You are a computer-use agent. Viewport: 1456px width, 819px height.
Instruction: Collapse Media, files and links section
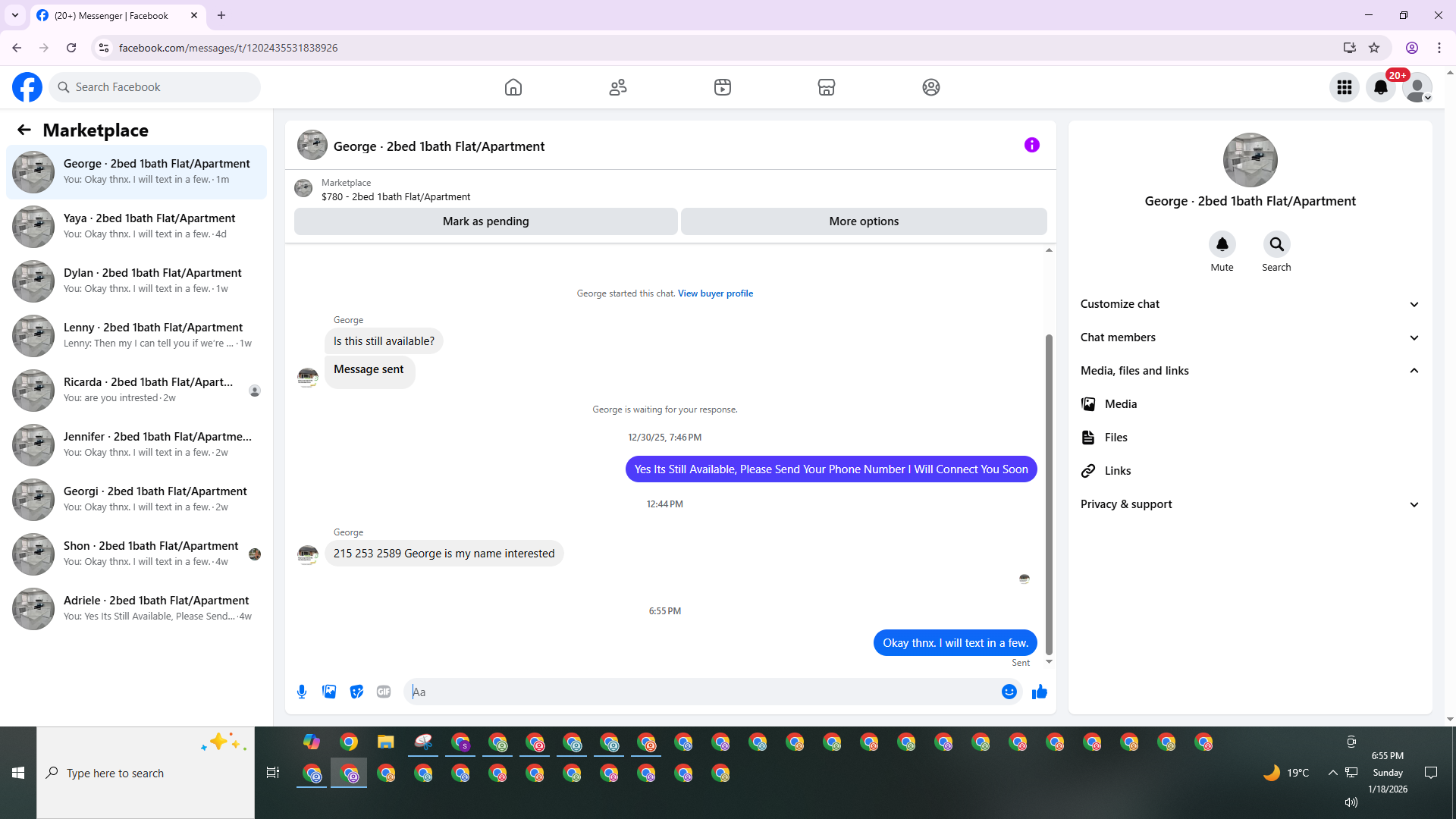[x=1250, y=371]
